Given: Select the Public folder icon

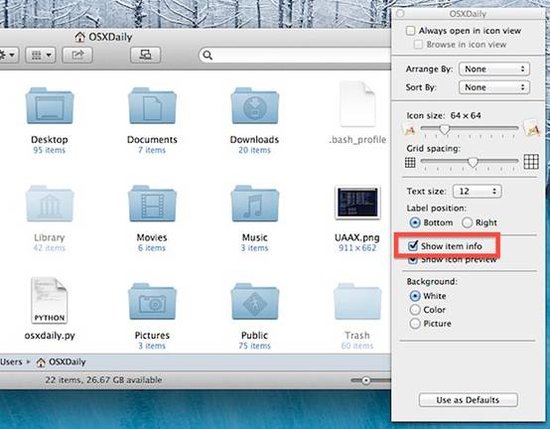Looking at the screenshot, I should click(x=255, y=302).
